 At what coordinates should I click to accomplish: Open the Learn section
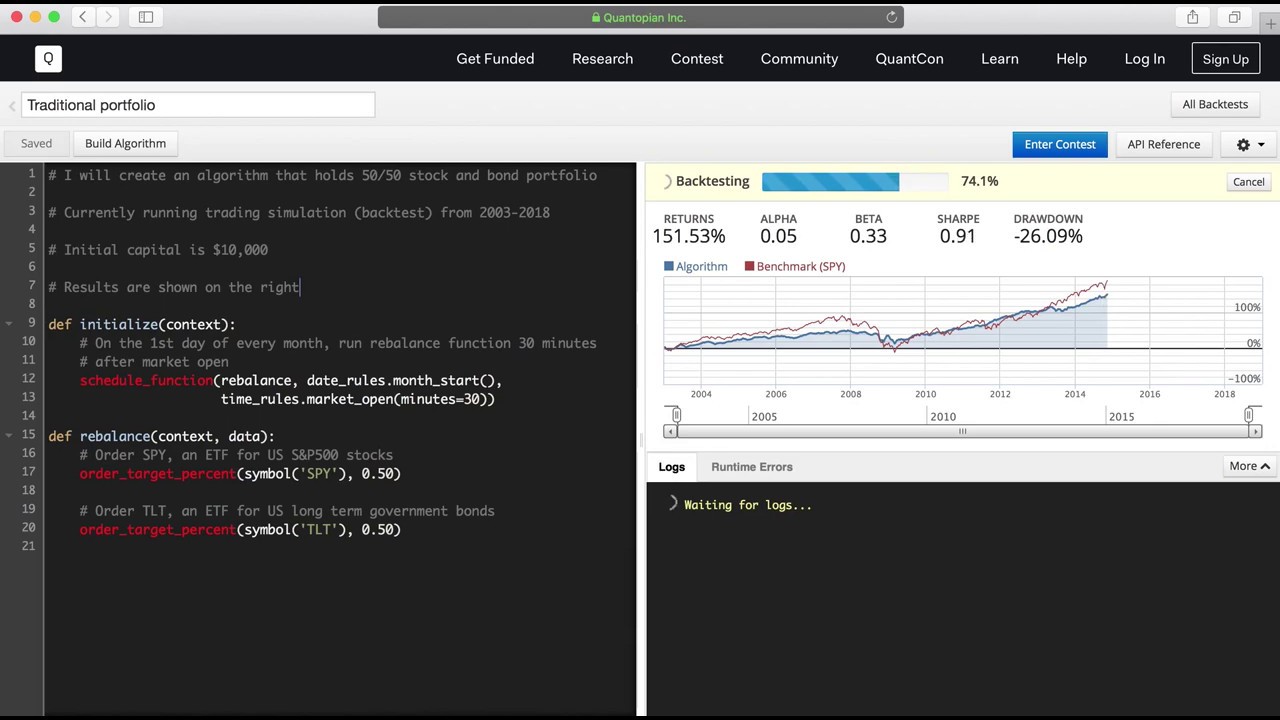pyautogui.click(x=1000, y=59)
